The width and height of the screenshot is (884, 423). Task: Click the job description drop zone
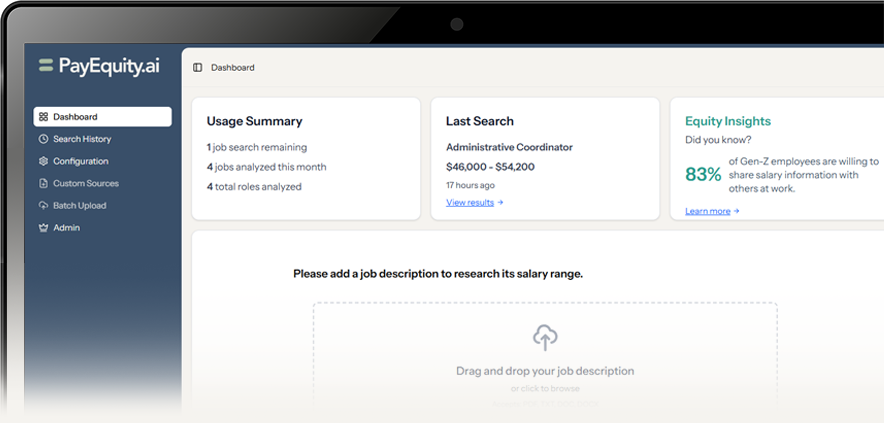545,360
